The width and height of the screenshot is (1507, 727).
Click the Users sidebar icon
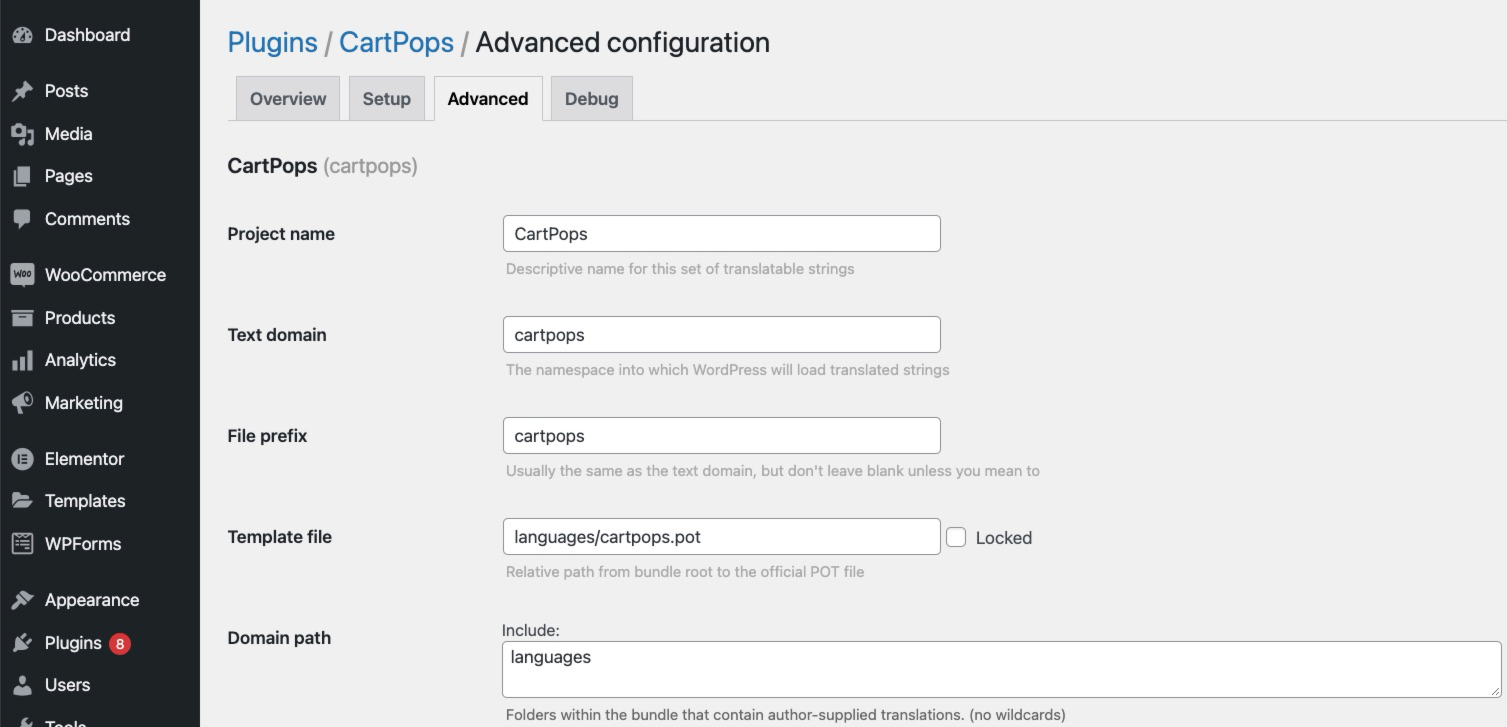(x=21, y=685)
